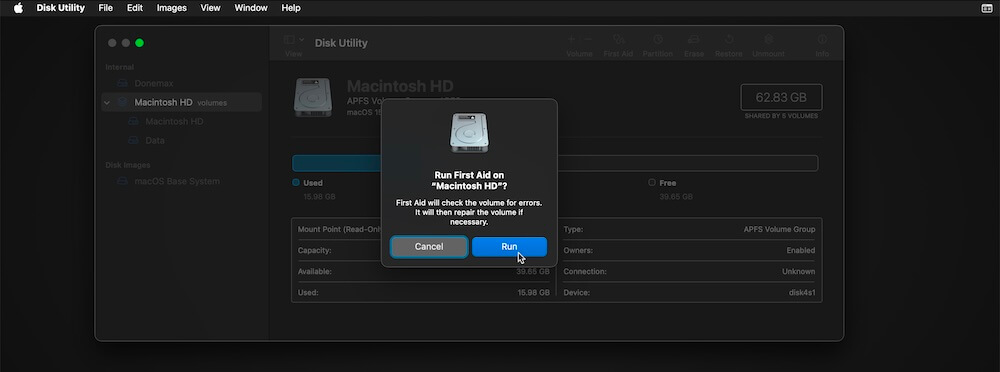Click the APFS Volume Group type value
Screen dimensions: 1000x372
tap(779, 229)
